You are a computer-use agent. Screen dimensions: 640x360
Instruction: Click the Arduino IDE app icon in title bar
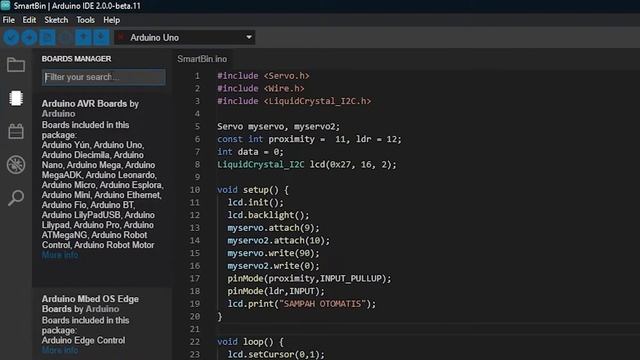click(5, 5)
